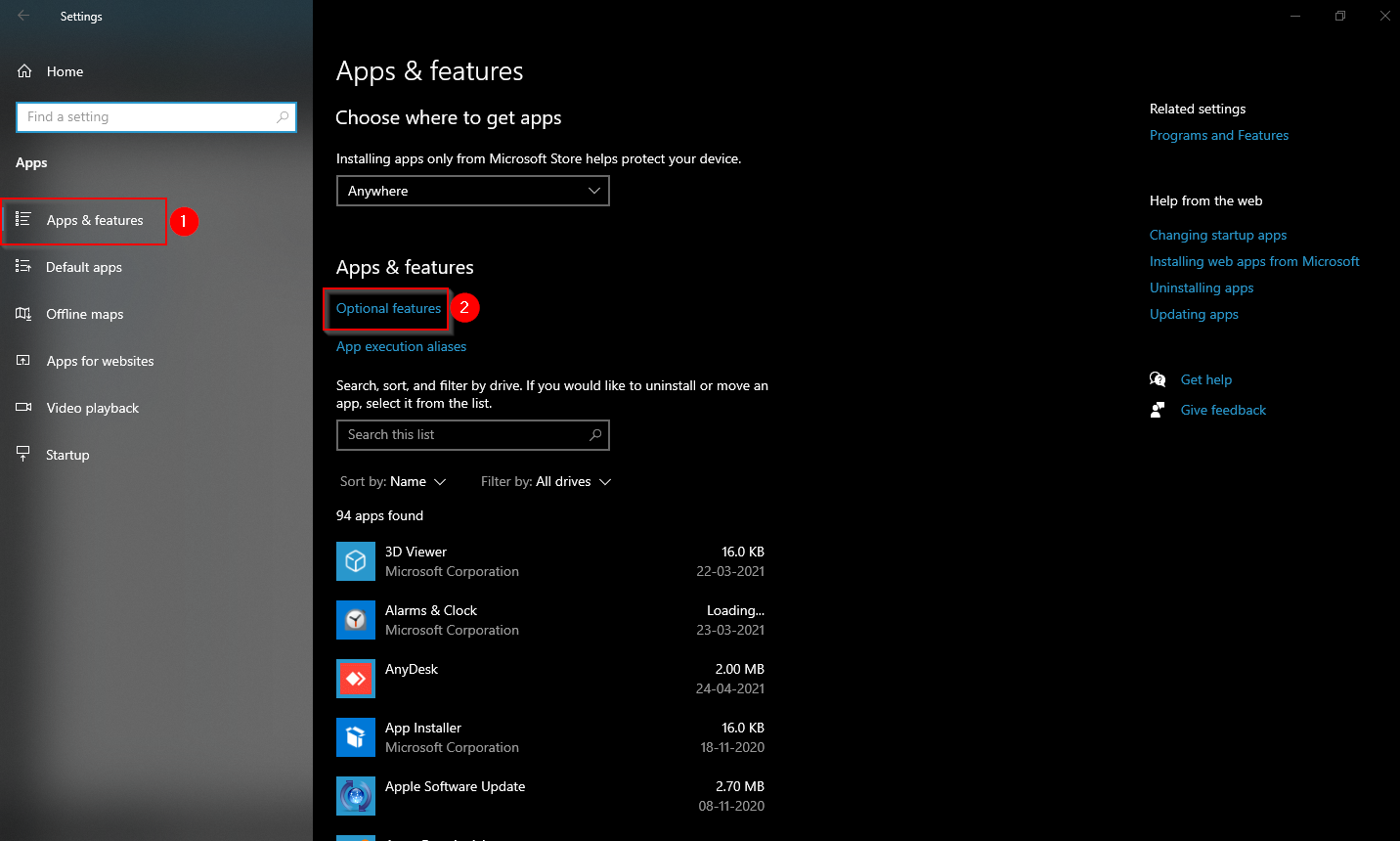Viewport: 1400px width, 841px height.
Task: Click the AnyDesk app icon
Action: 356,679
